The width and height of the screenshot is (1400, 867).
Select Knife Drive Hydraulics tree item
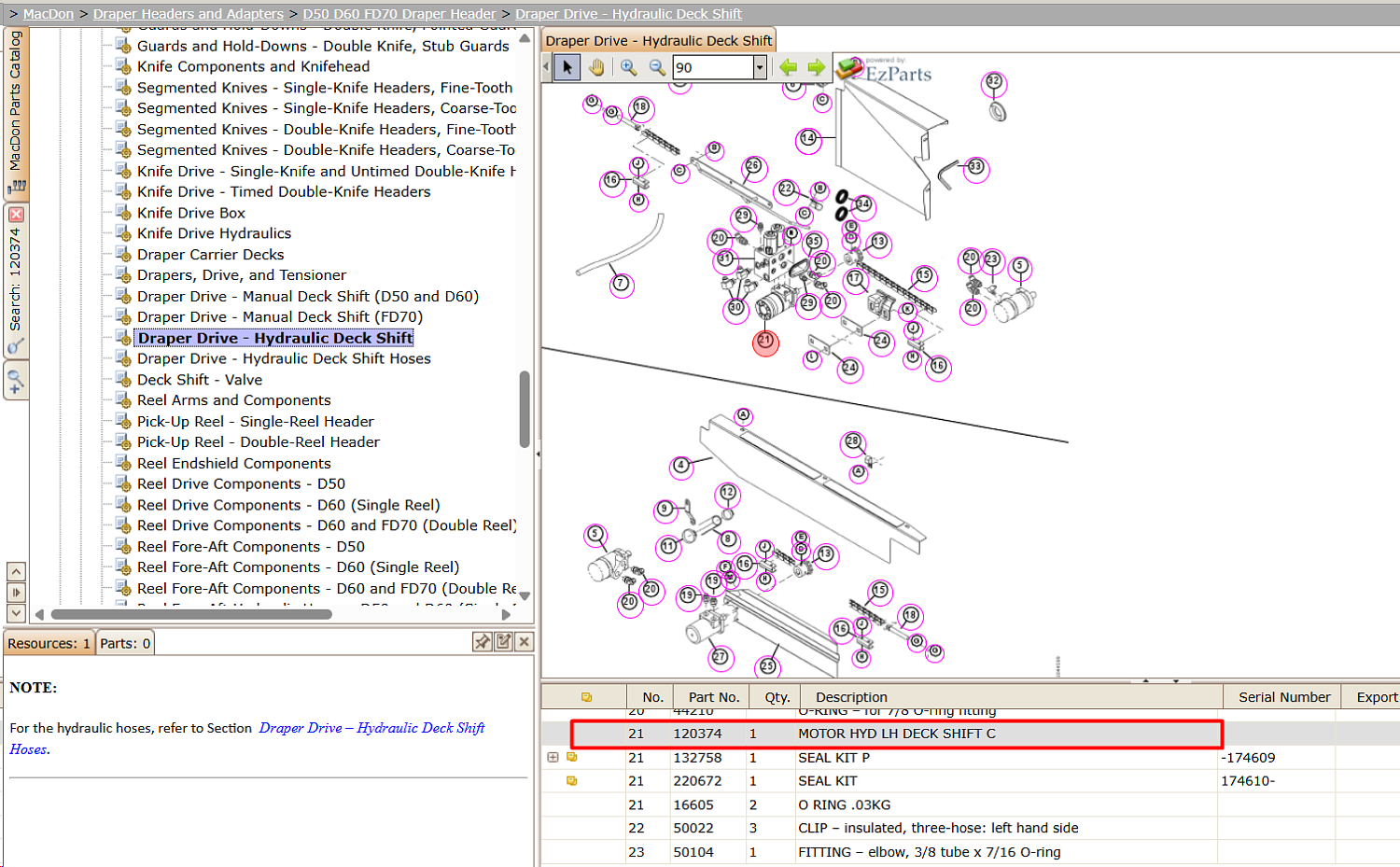coord(214,233)
